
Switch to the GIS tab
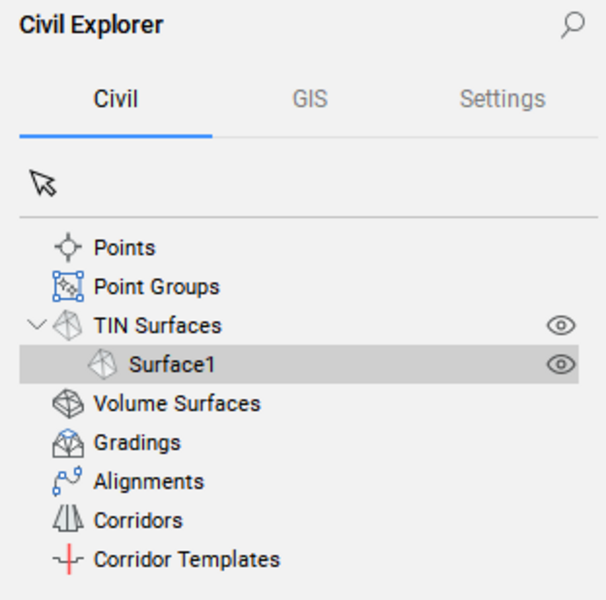point(310,99)
